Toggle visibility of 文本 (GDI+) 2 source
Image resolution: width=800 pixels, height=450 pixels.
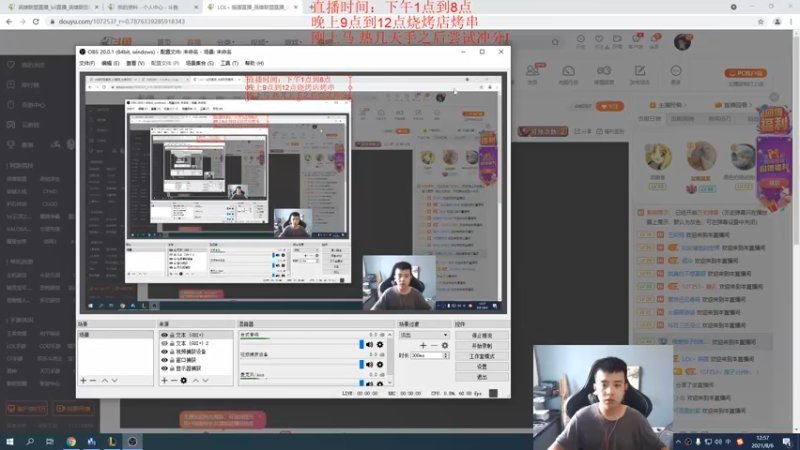pyautogui.click(x=164, y=343)
